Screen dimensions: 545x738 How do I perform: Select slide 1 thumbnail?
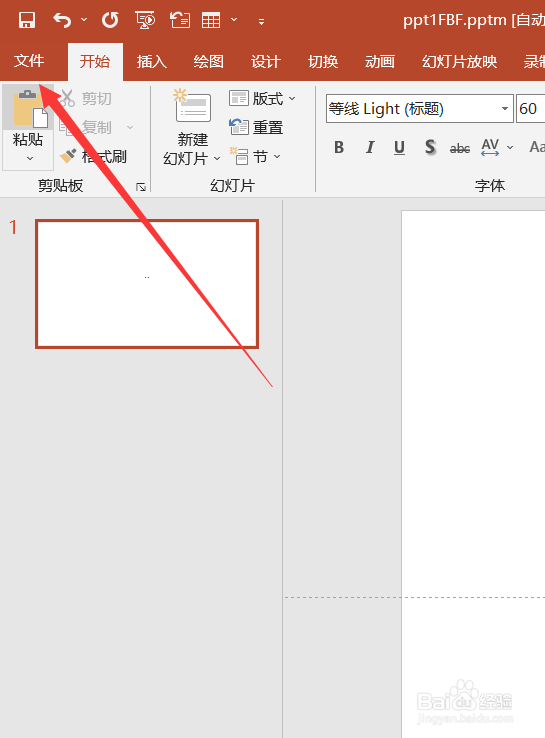(147, 284)
